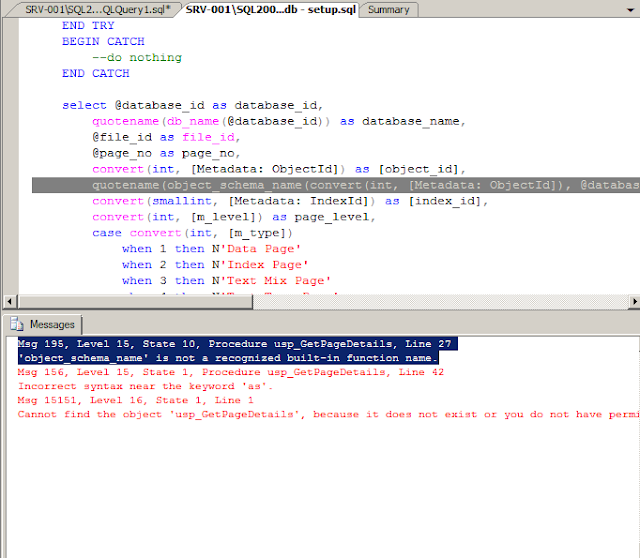Click the Messages tab icon
The height and width of the screenshot is (558, 640).
pos(17,324)
